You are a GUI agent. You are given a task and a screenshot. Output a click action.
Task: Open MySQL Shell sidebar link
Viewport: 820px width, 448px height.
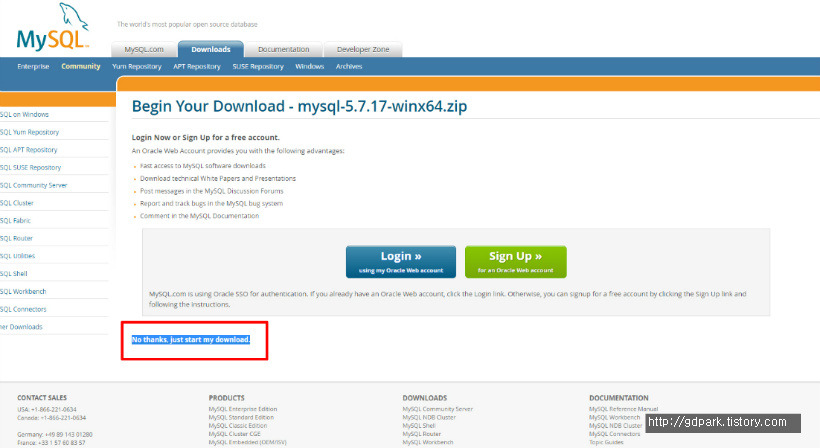[x=14, y=274]
